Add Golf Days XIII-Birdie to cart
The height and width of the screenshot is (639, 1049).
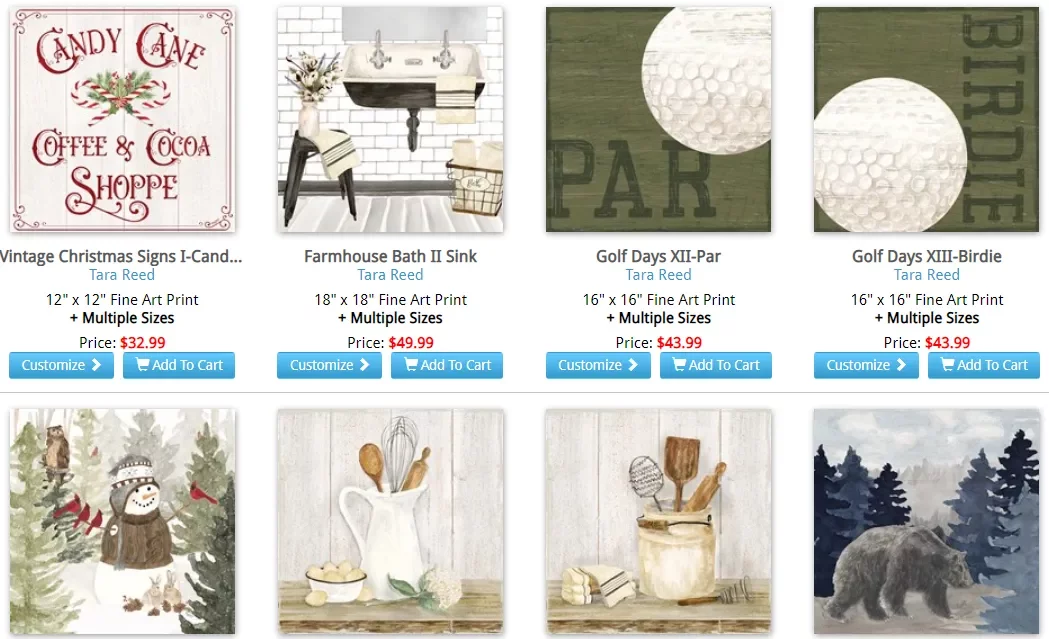pyautogui.click(x=983, y=365)
